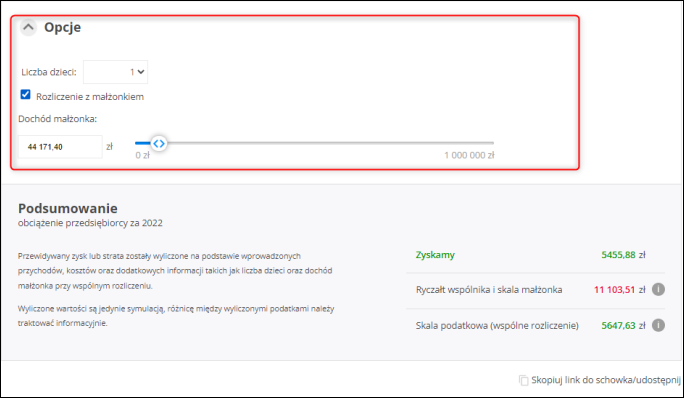Viewport: 684px width, 398px height.
Task: Collapse the Opcje section chevron
Action: (28, 27)
